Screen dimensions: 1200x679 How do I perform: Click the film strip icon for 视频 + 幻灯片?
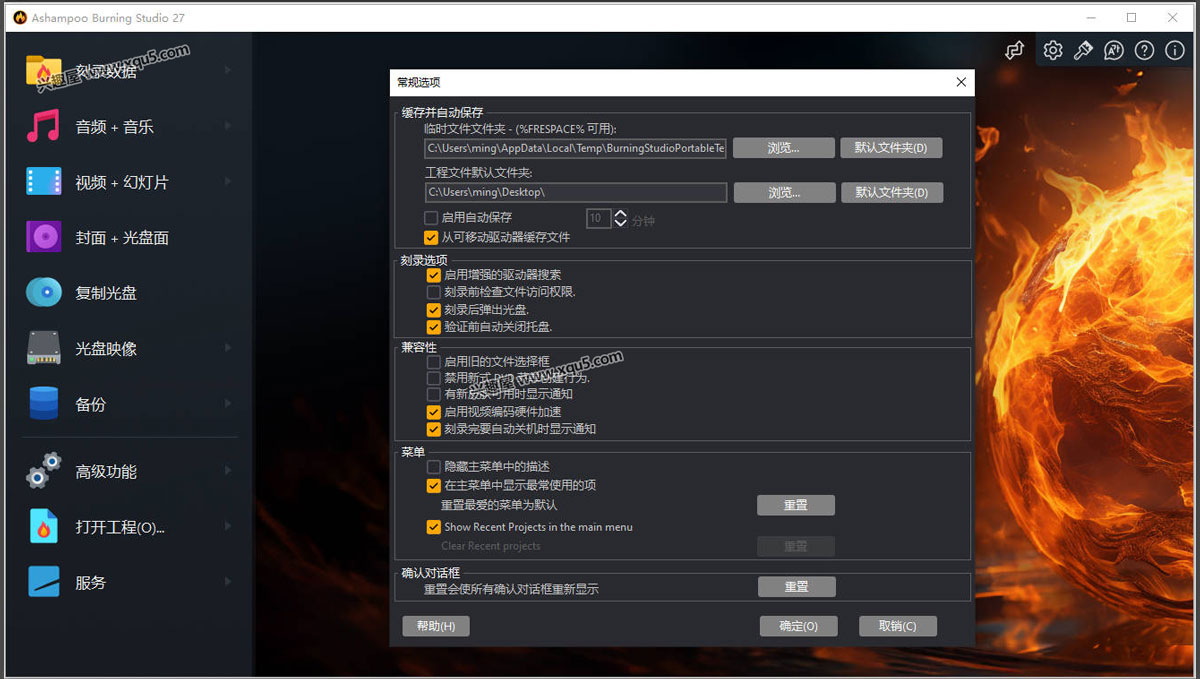[x=44, y=182]
